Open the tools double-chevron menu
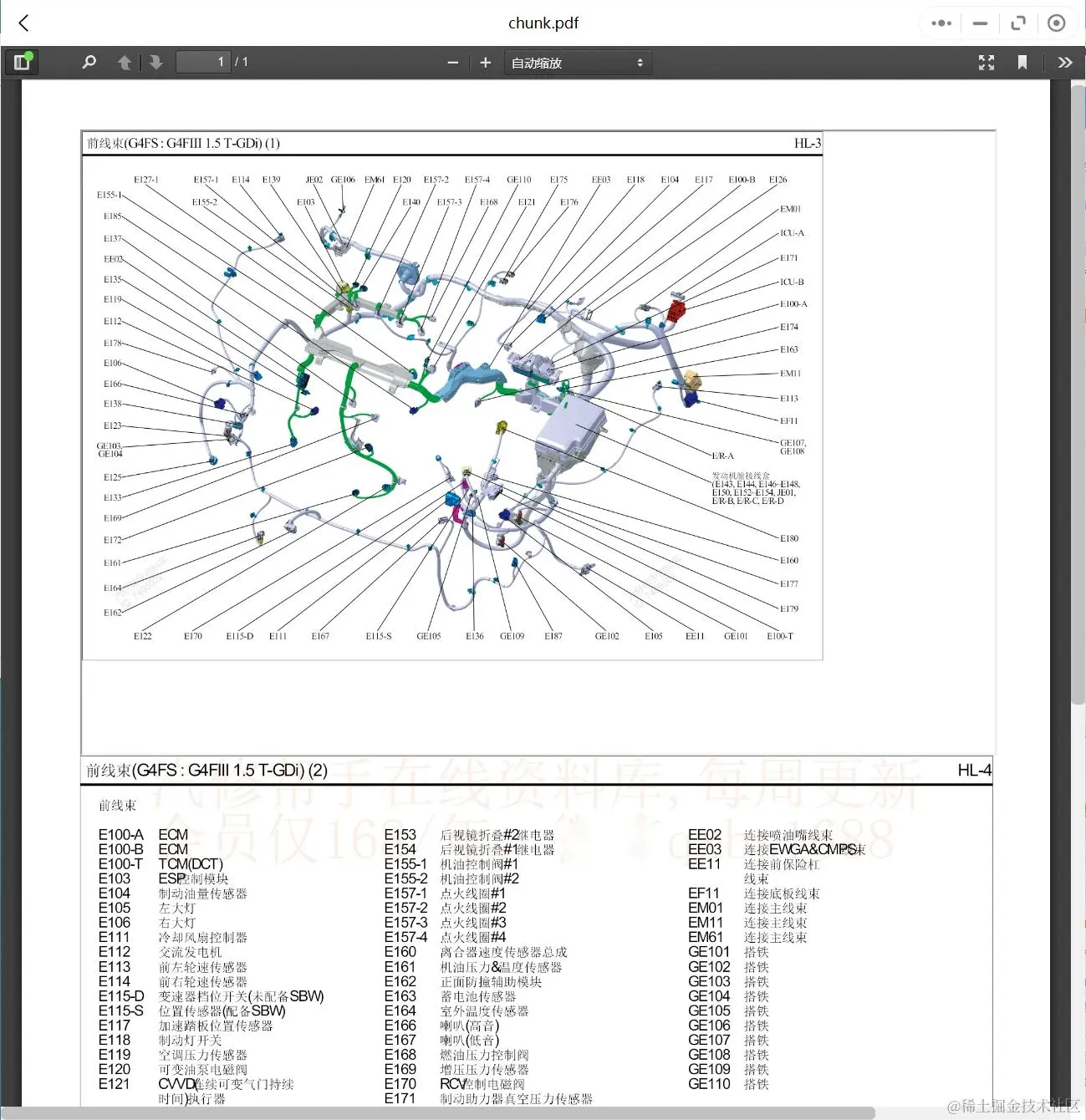Image resolution: width=1086 pixels, height=1120 pixels. pyautogui.click(x=1064, y=62)
